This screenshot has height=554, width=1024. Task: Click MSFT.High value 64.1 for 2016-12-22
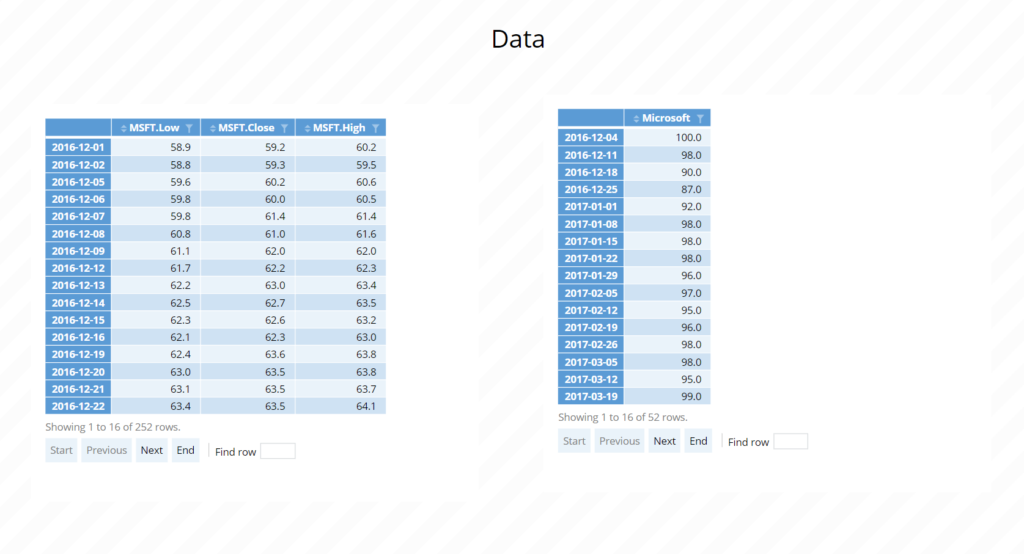point(366,406)
